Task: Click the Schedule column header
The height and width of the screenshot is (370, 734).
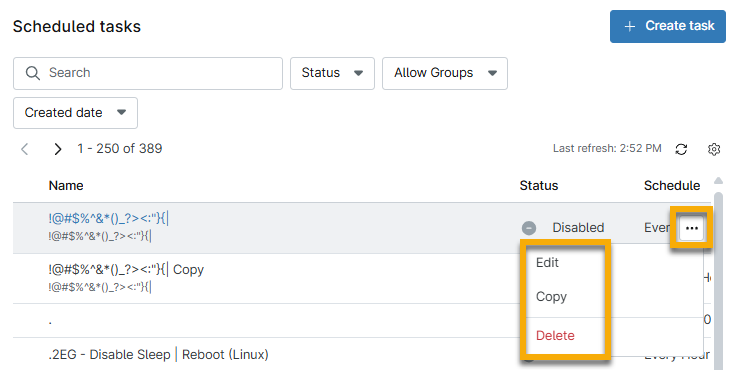Action: (672, 185)
